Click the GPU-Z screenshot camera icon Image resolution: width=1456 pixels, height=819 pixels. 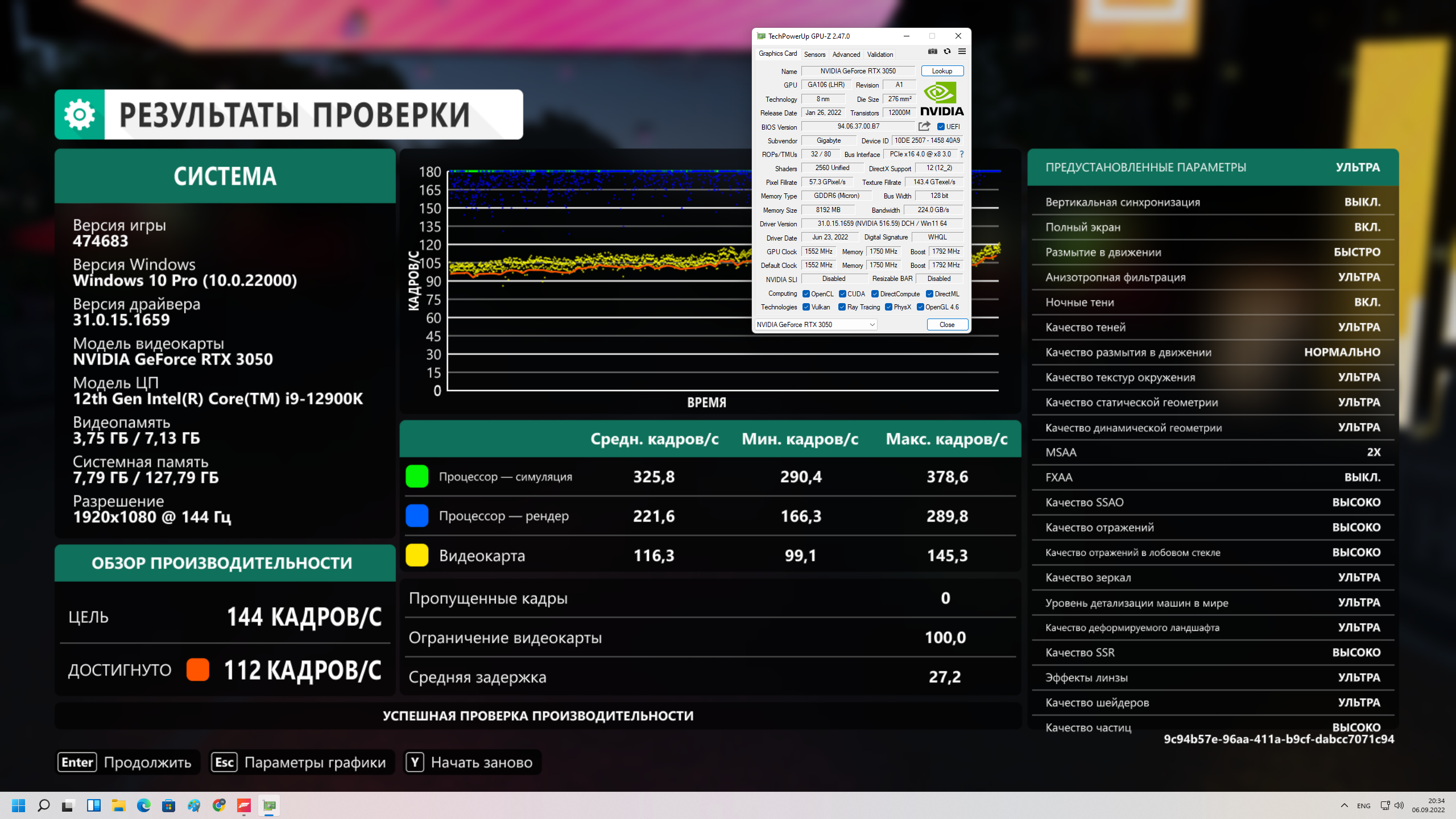click(933, 52)
